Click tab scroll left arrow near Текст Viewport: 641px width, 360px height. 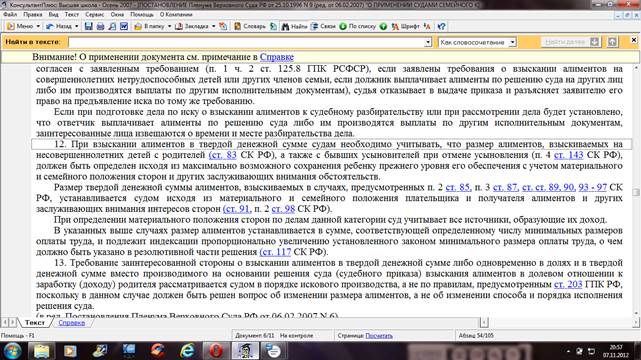[4, 323]
